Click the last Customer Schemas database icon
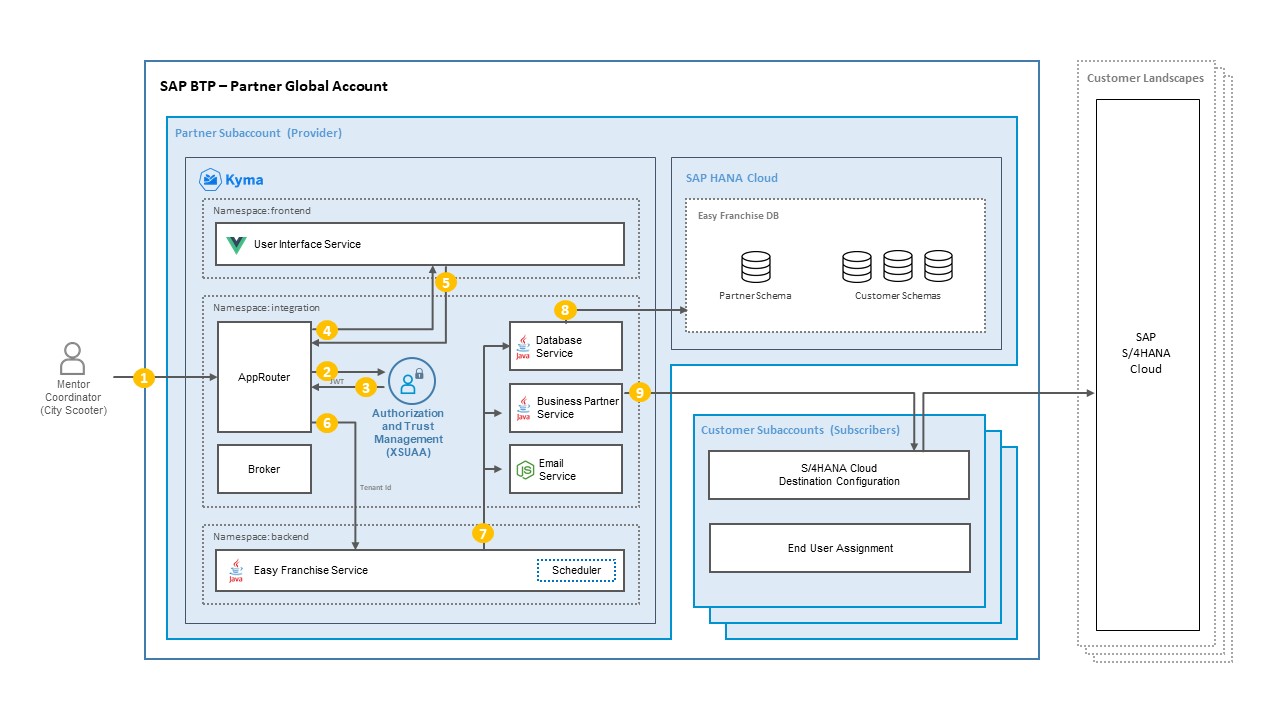The width and height of the screenshot is (1280, 720). click(938, 266)
